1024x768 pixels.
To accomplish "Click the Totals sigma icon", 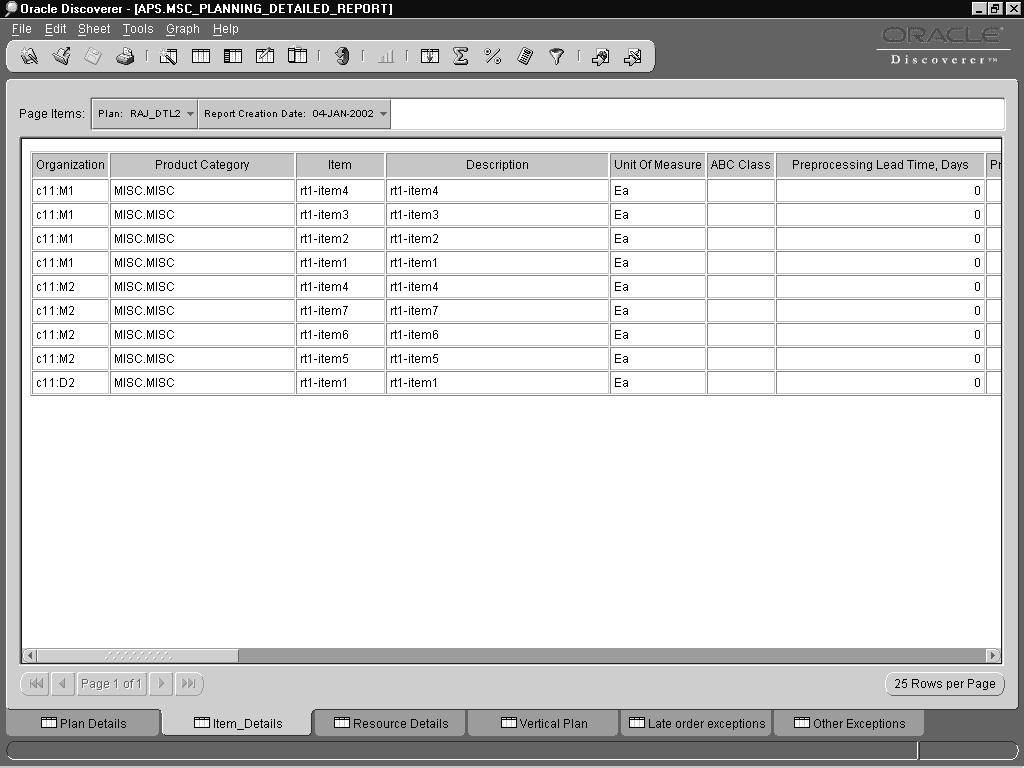I will point(460,57).
